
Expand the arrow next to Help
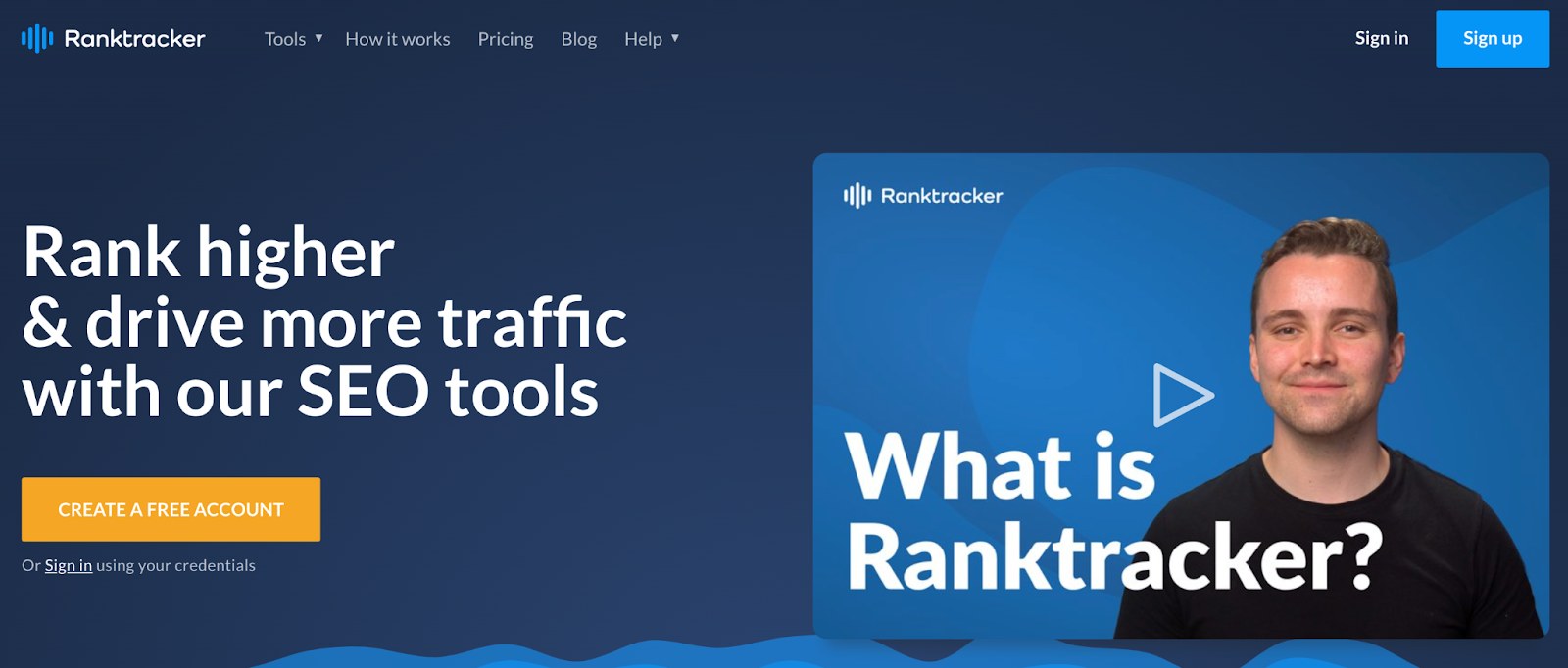[x=675, y=38]
